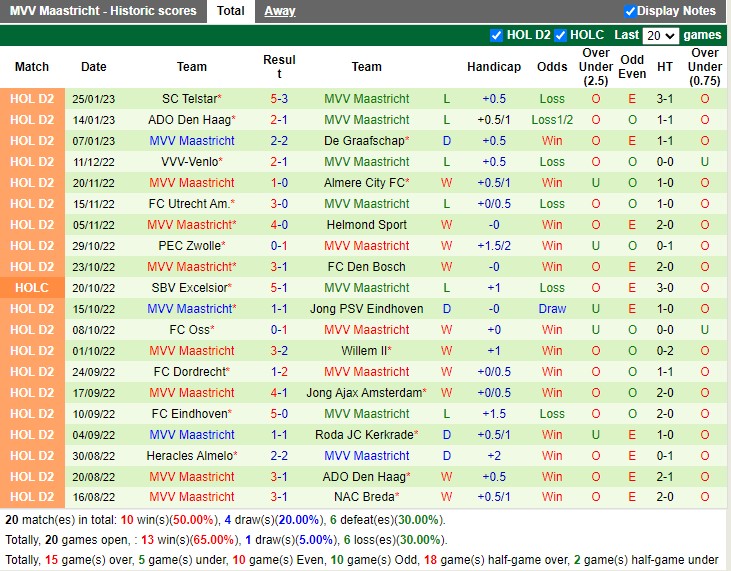Open FC Dordrecht team link
The image size is (731, 571).
[192, 371]
